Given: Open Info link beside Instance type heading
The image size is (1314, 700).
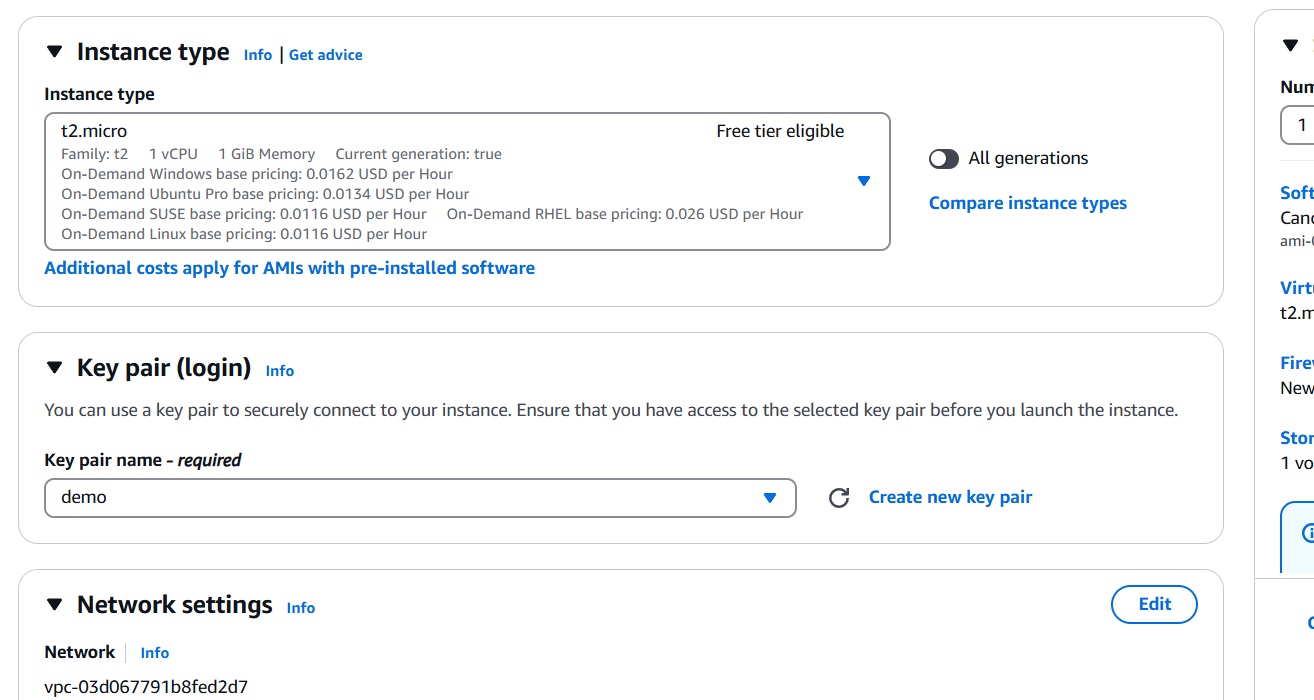Looking at the screenshot, I should 258,55.
